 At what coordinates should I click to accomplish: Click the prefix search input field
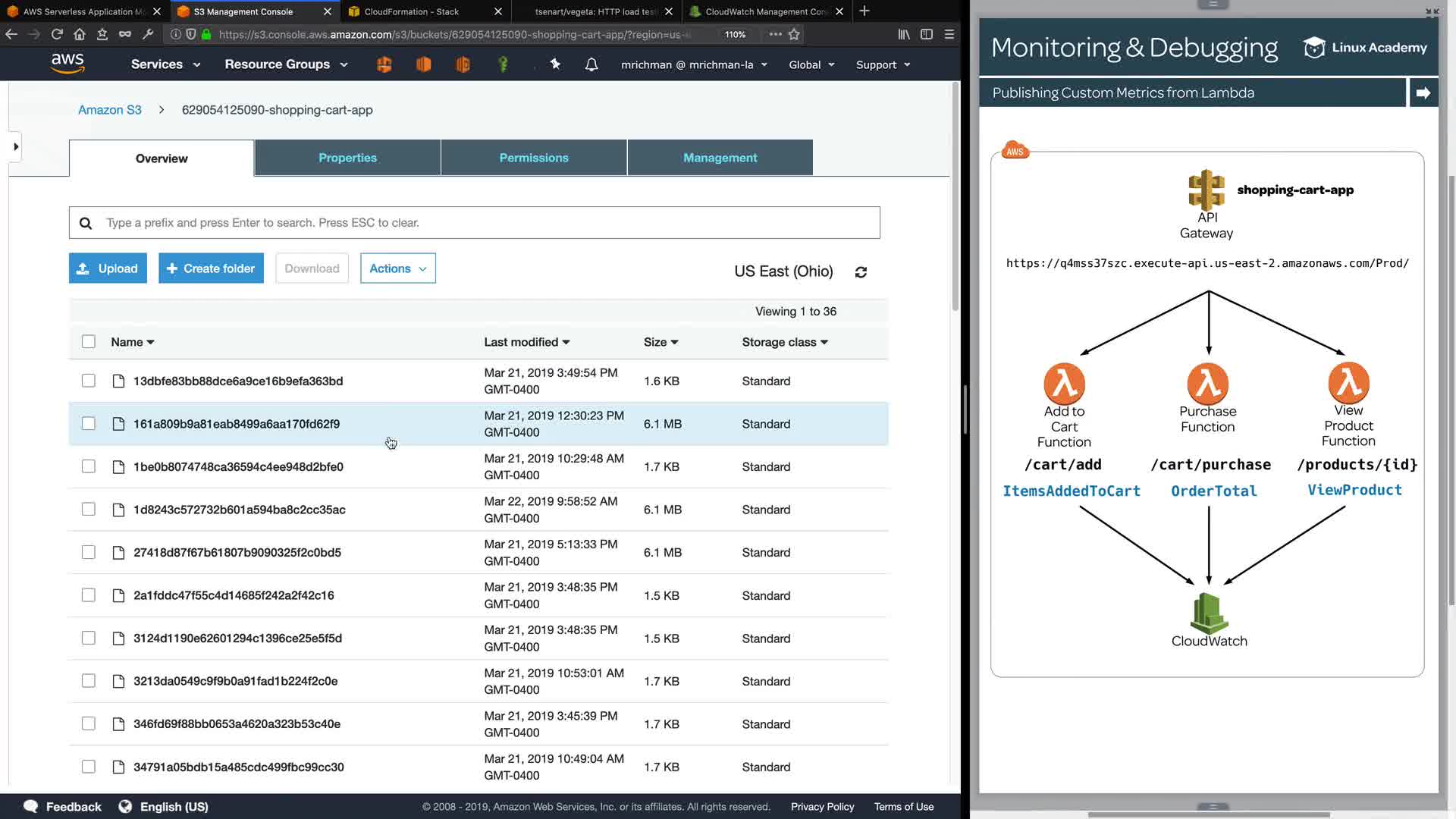pos(485,223)
